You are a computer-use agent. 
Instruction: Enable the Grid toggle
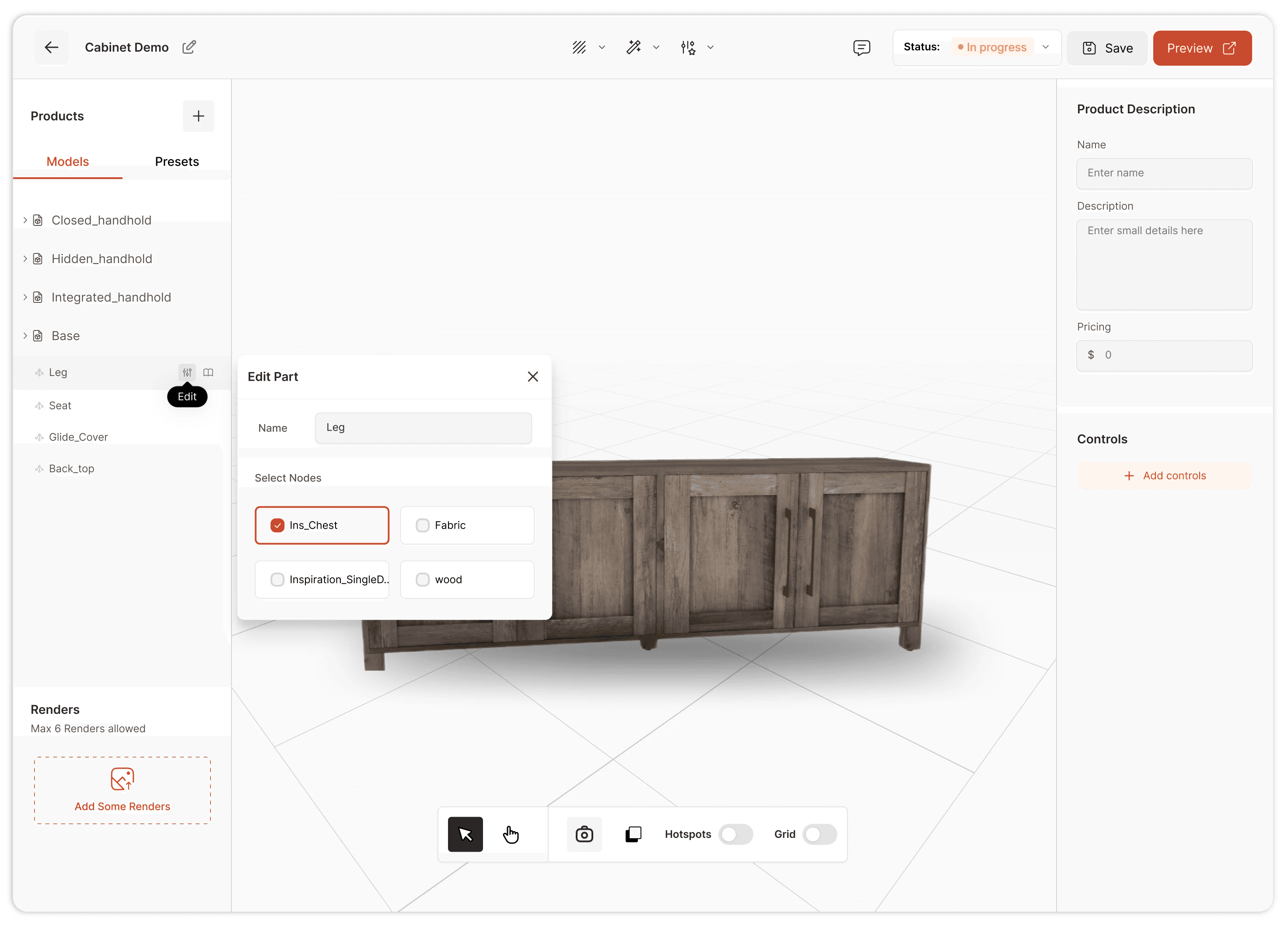click(x=819, y=834)
